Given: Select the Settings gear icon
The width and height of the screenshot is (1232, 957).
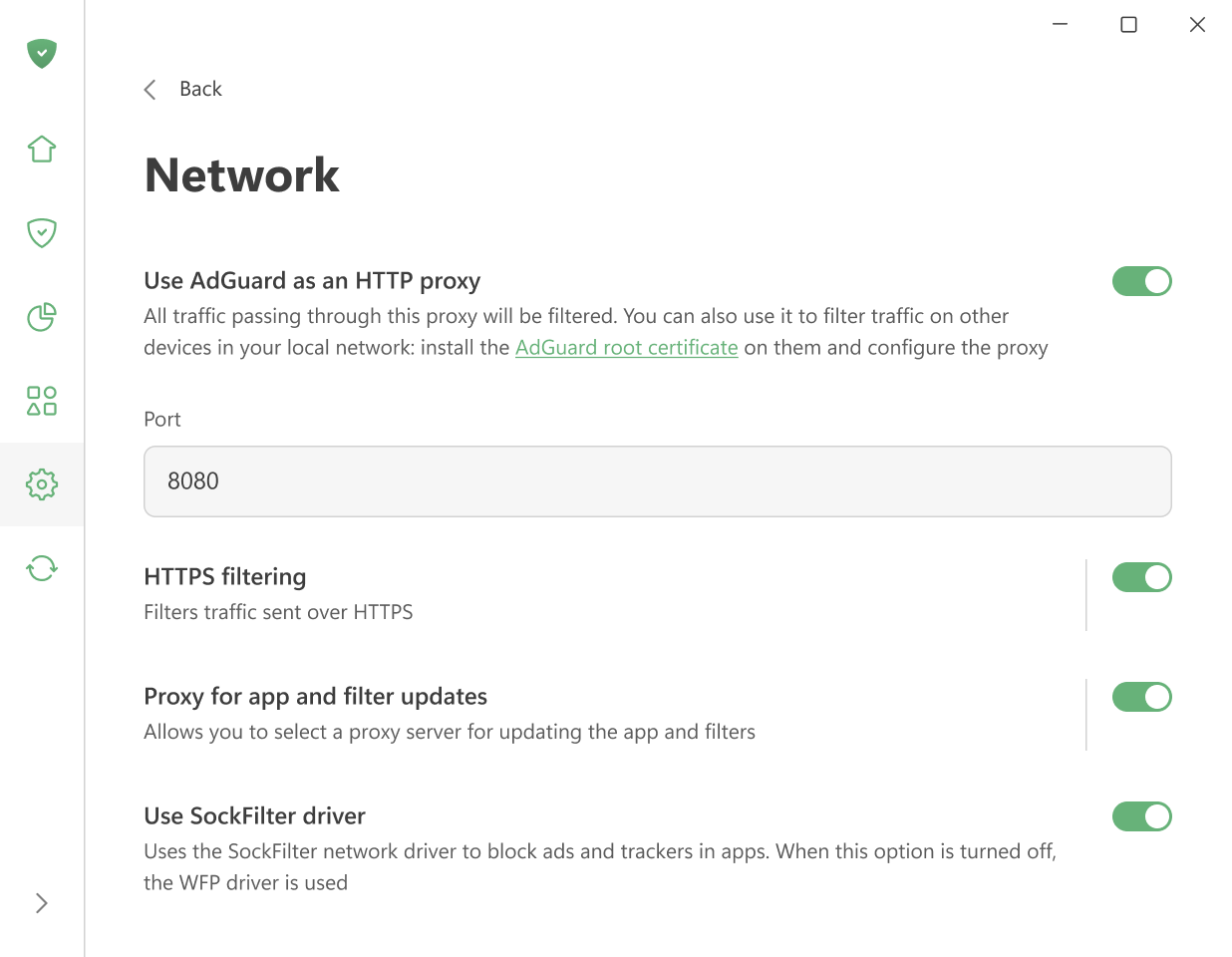Looking at the screenshot, I should [41, 484].
